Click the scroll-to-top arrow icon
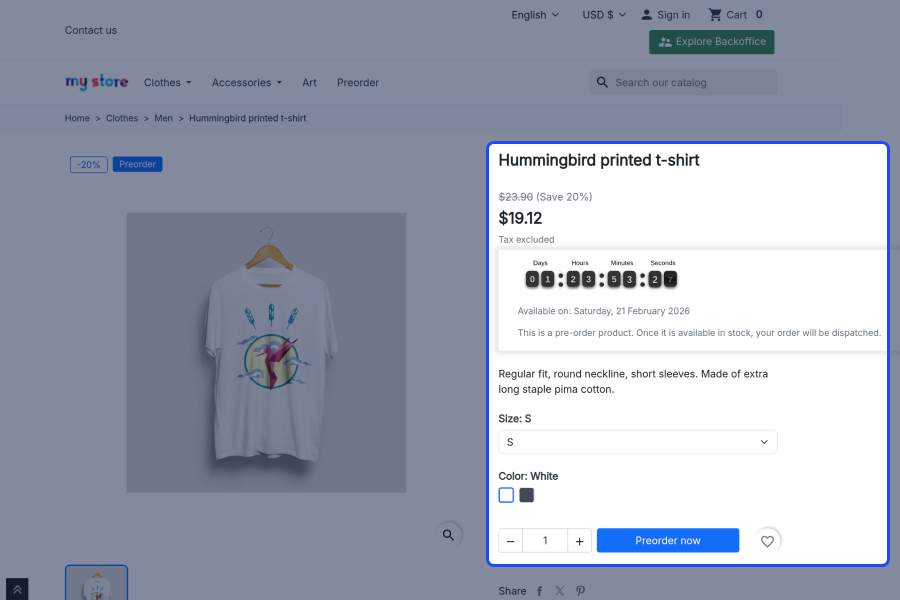Screen dimensions: 900x600 point(17,590)
